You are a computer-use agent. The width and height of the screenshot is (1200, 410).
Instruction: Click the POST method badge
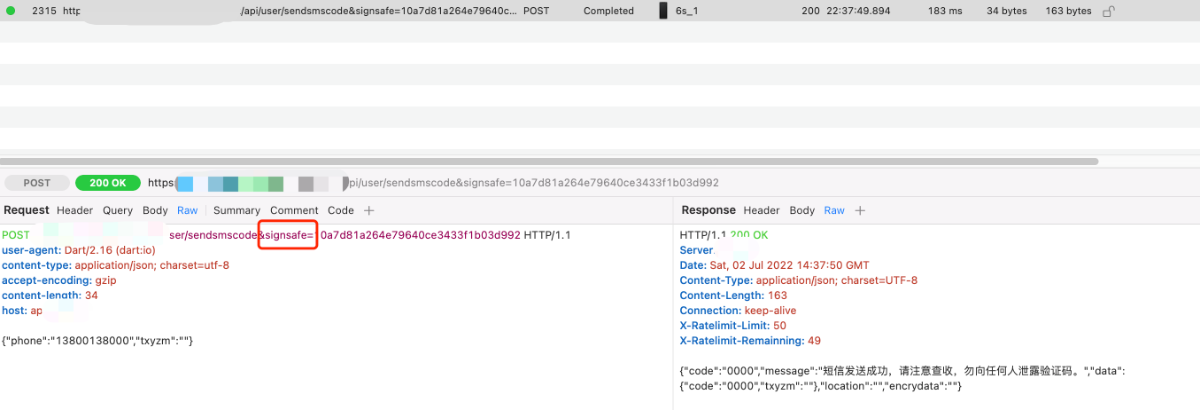[37, 183]
